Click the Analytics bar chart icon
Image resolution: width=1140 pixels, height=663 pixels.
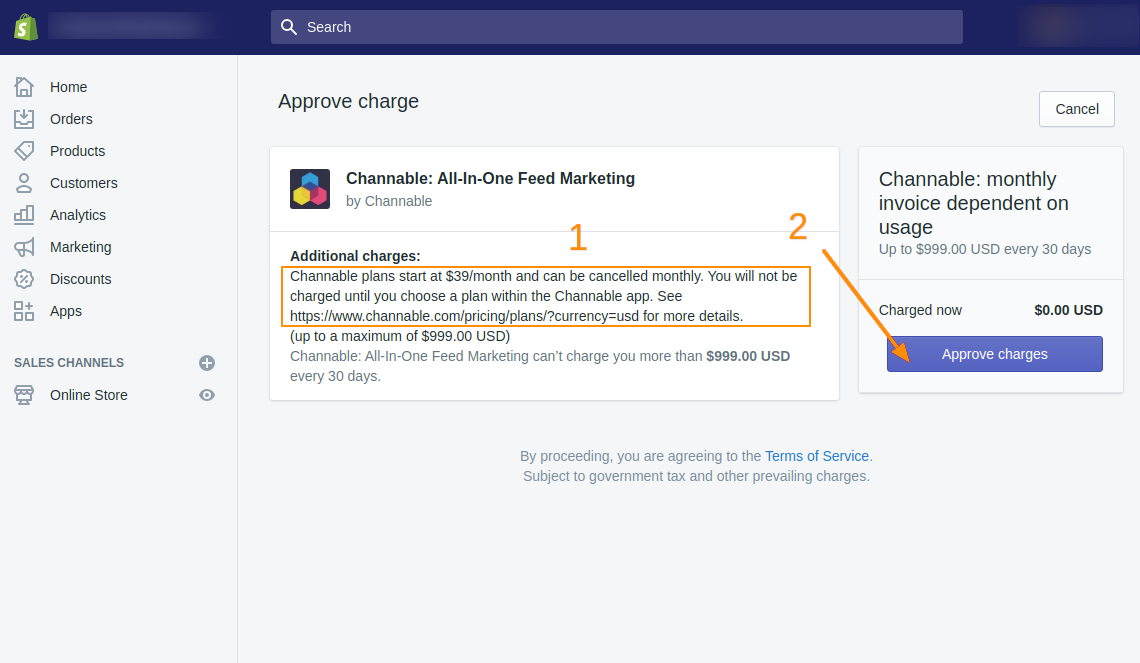(x=24, y=215)
